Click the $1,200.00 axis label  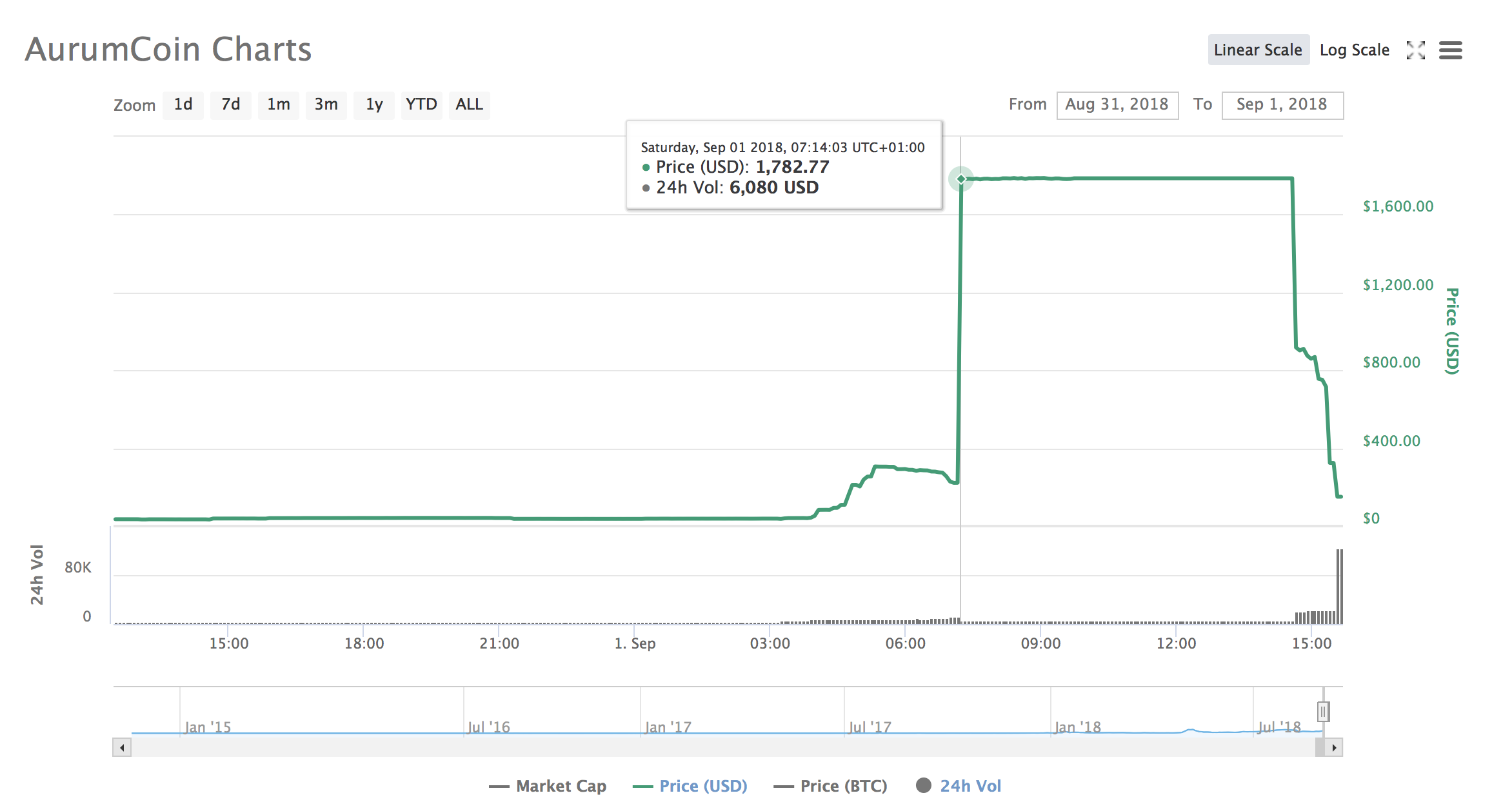coord(1398,285)
